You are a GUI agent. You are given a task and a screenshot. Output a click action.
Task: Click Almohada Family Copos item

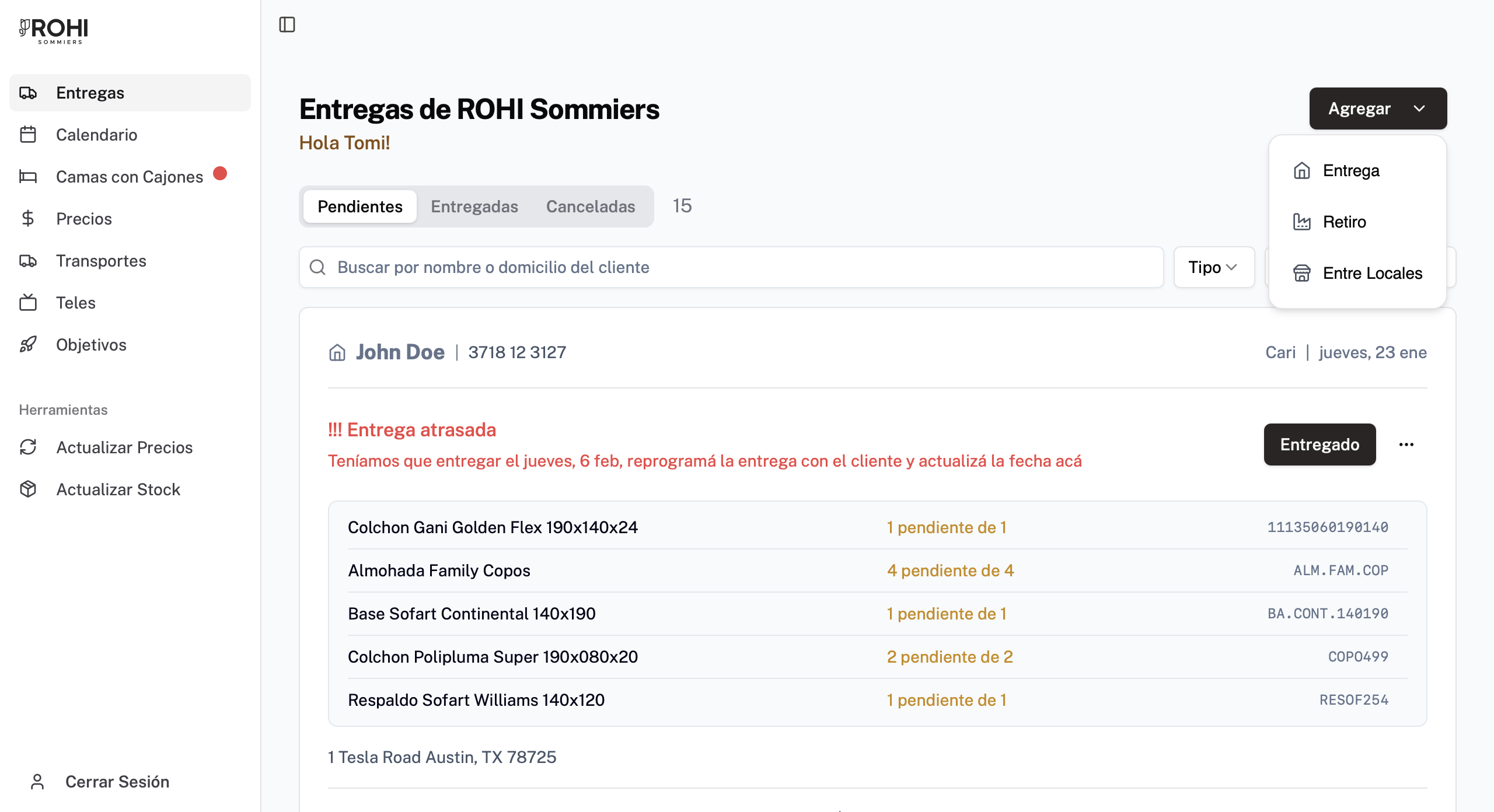click(x=439, y=570)
